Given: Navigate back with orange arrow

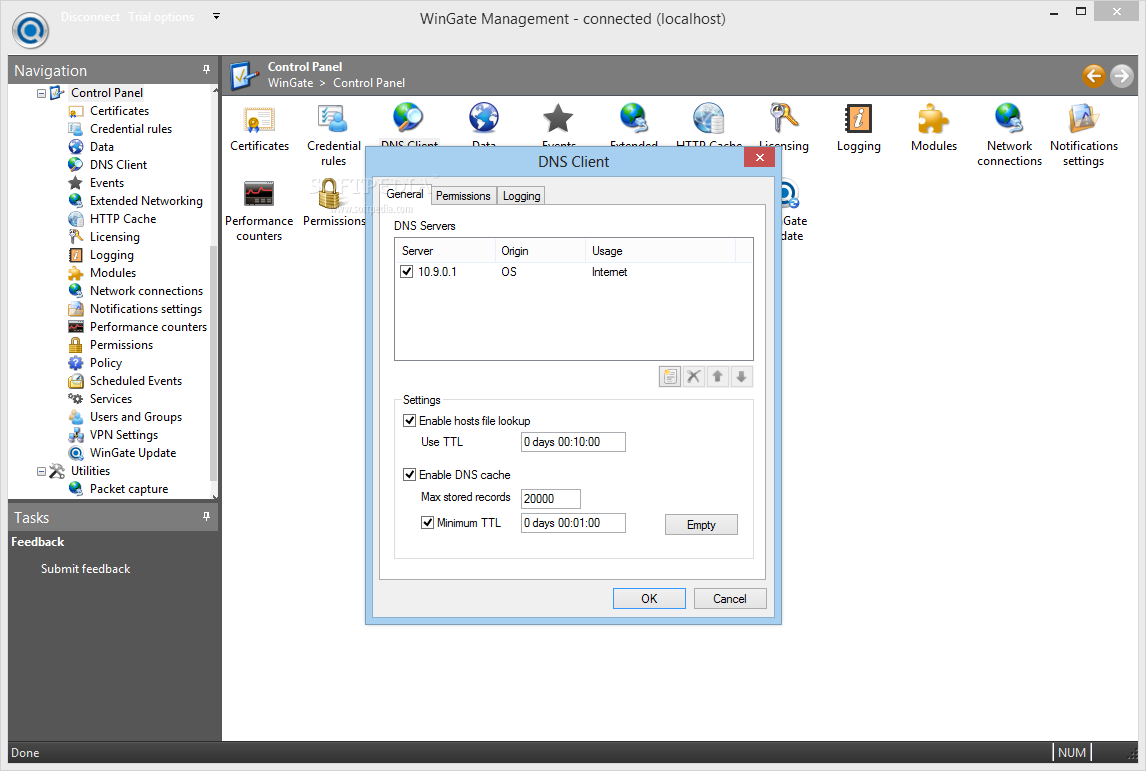Looking at the screenshot, I should pyautogui.click(x=1093, y=75).
